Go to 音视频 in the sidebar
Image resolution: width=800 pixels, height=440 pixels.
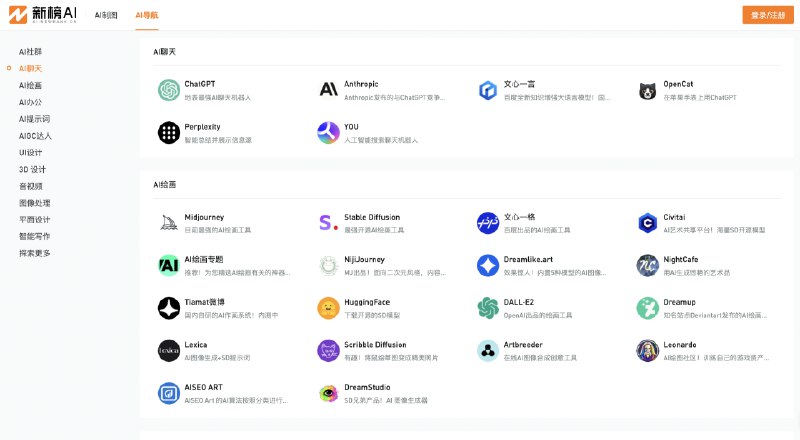pos(31,186)
